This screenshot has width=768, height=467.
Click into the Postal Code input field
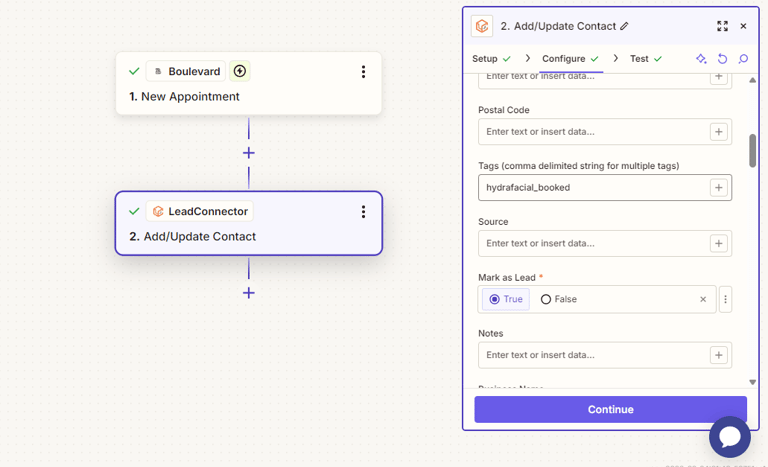click(x=594, y=132)
